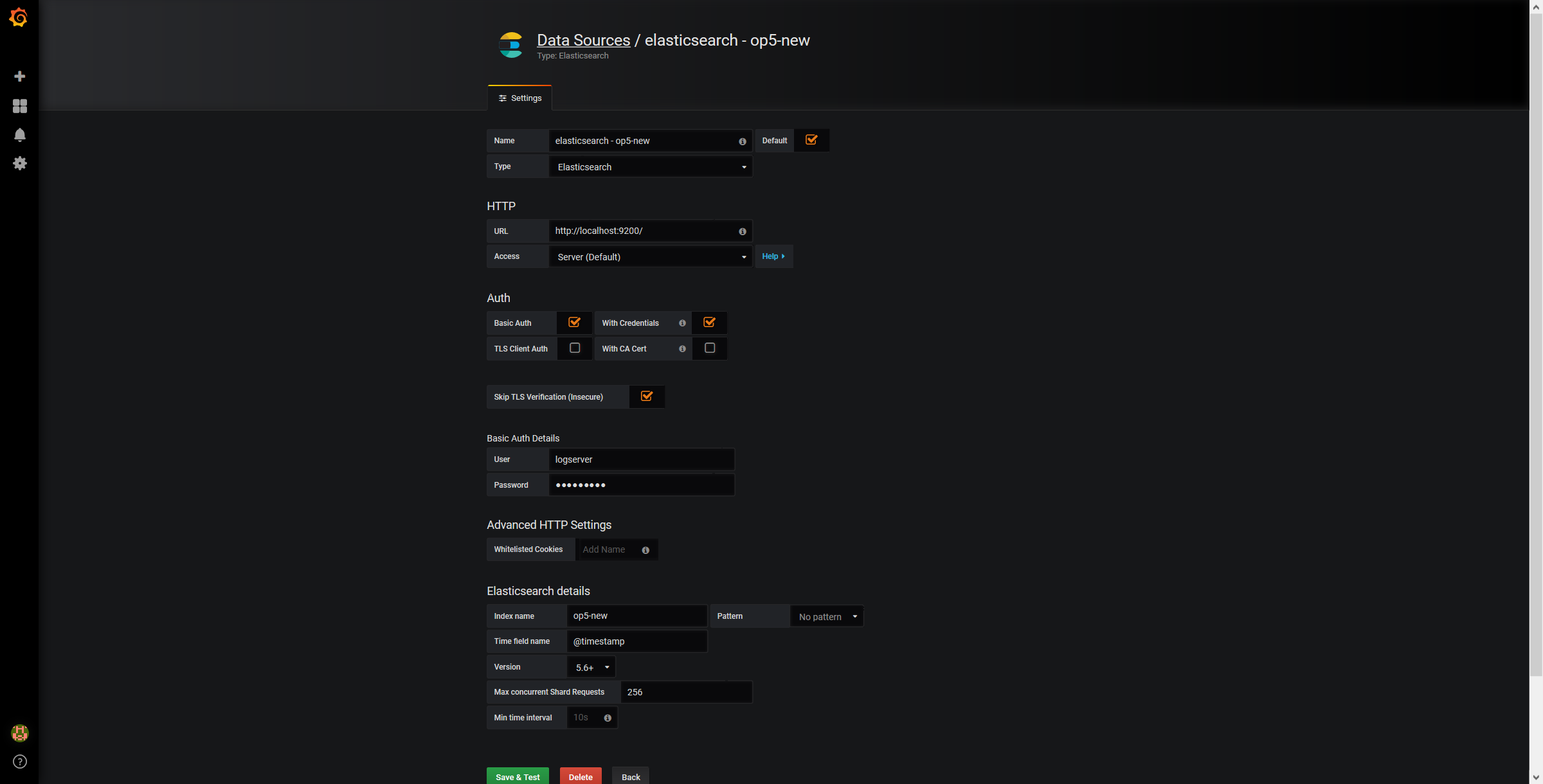
Task: Click the Name input field
Action: click(651, 141)
